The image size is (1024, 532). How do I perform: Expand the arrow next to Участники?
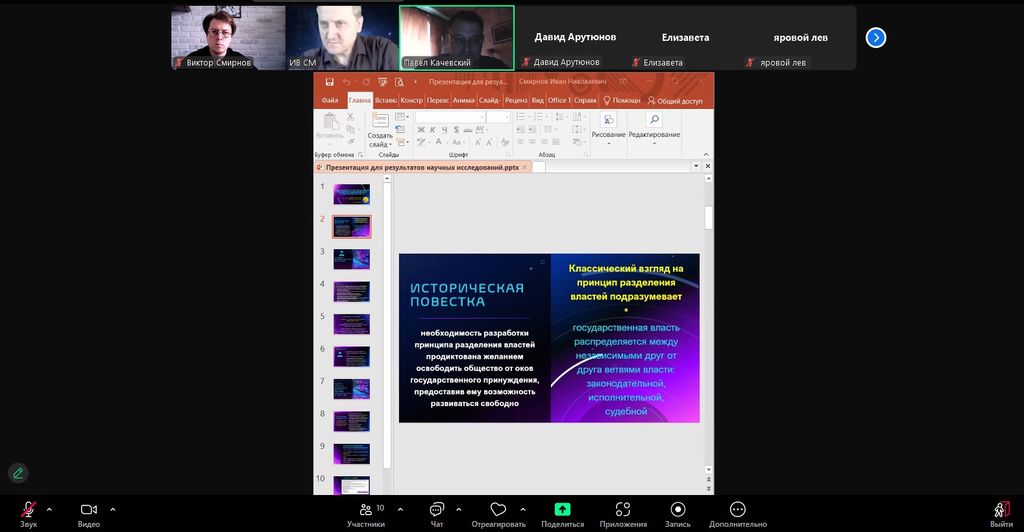point(400,508)
